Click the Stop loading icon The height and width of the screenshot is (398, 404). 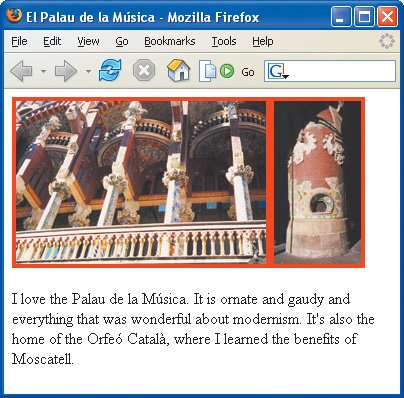click(x=144, y=70)
